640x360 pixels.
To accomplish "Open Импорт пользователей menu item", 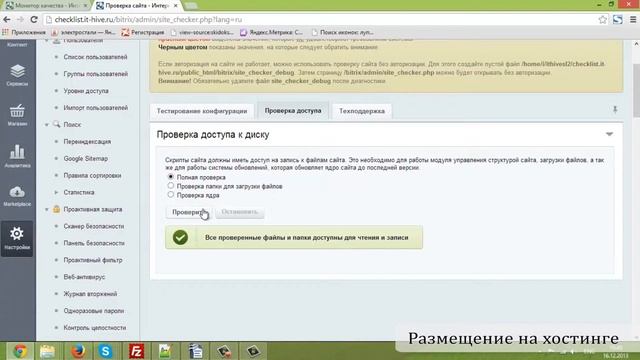I will [x=96, y=108].
